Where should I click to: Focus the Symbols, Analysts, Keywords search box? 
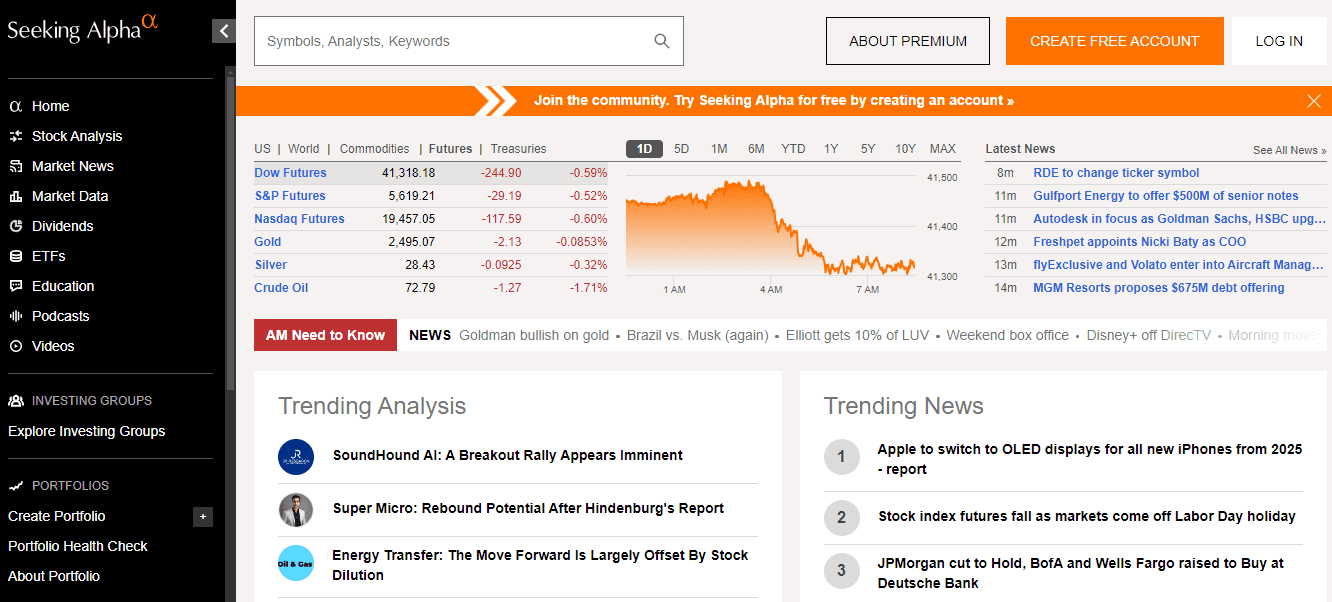click(x=469, y=41)
